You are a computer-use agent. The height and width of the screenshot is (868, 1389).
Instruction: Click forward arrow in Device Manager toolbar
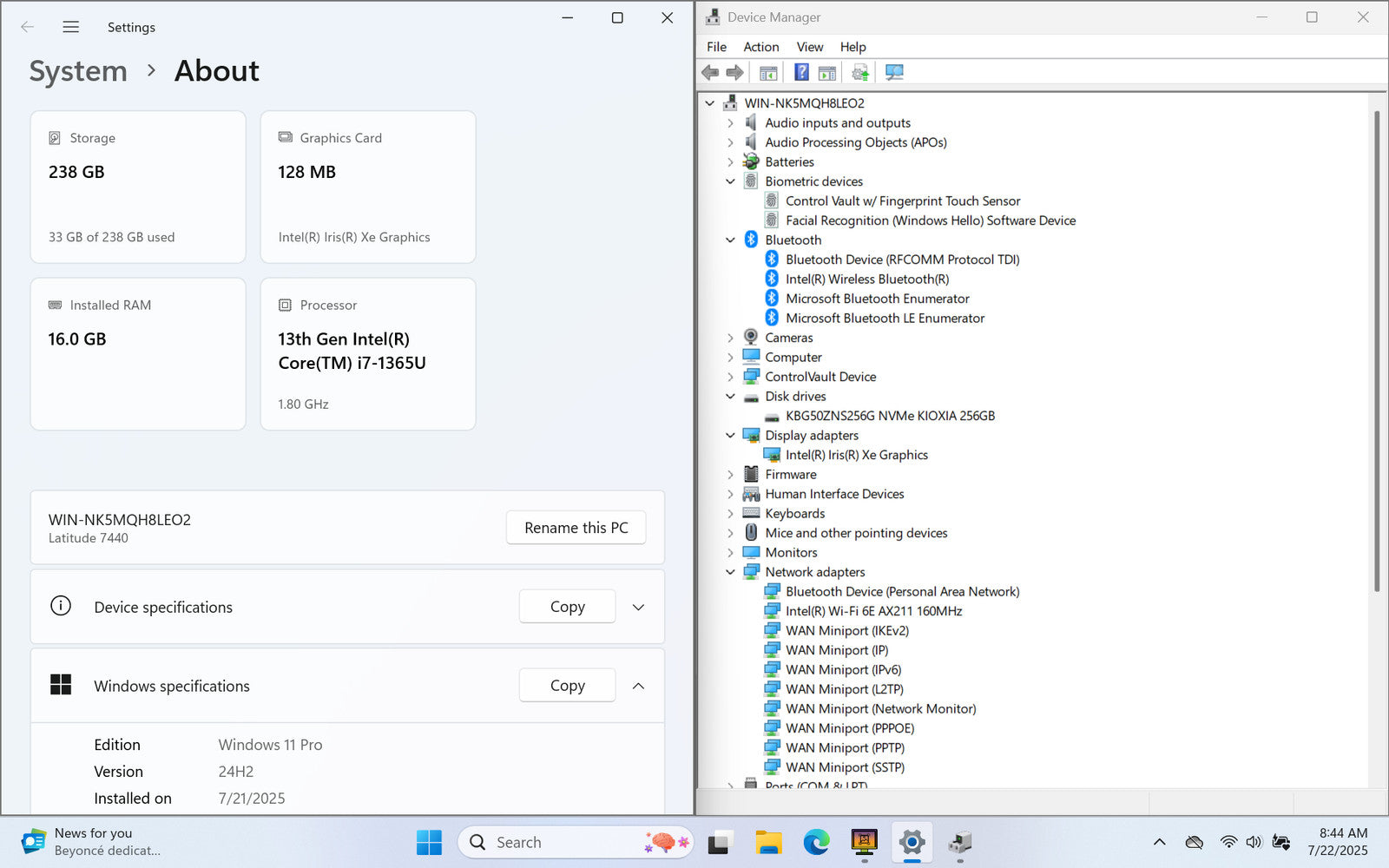734,72
